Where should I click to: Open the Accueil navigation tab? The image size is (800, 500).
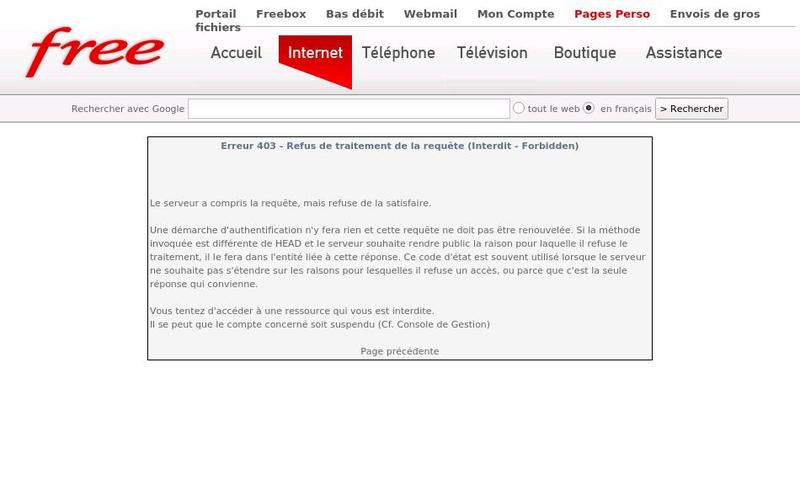[236, 53]
